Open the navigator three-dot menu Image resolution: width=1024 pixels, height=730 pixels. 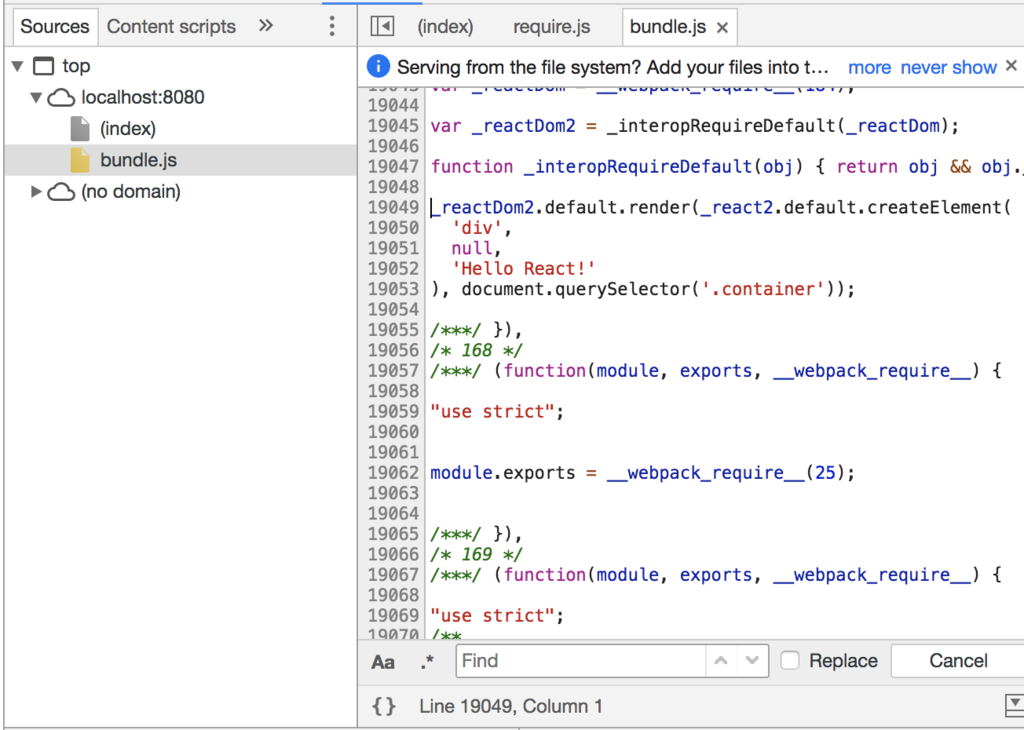click(332, 26)
